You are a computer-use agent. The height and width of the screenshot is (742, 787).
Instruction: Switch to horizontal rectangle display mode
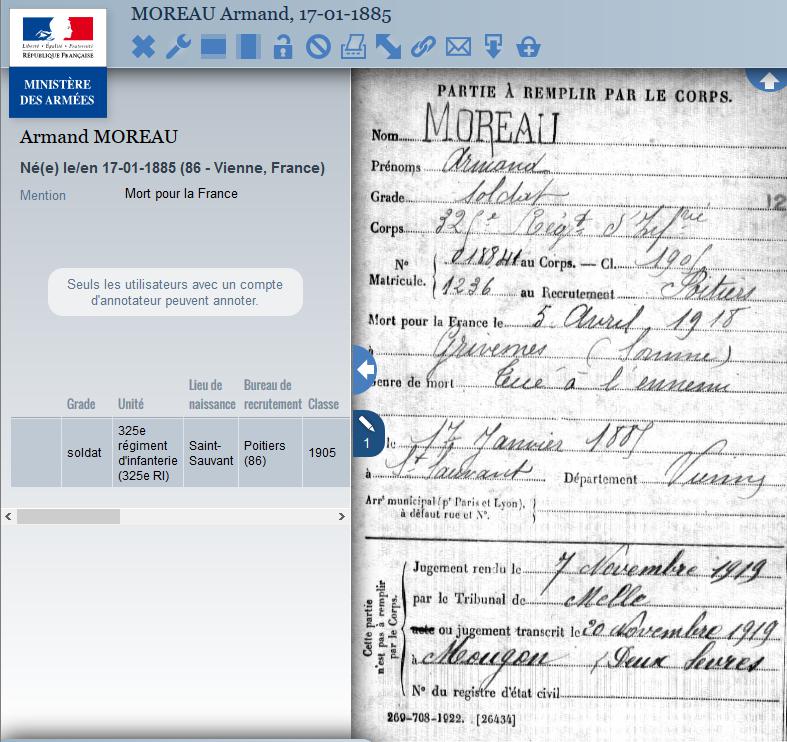[x=213, y=47]
